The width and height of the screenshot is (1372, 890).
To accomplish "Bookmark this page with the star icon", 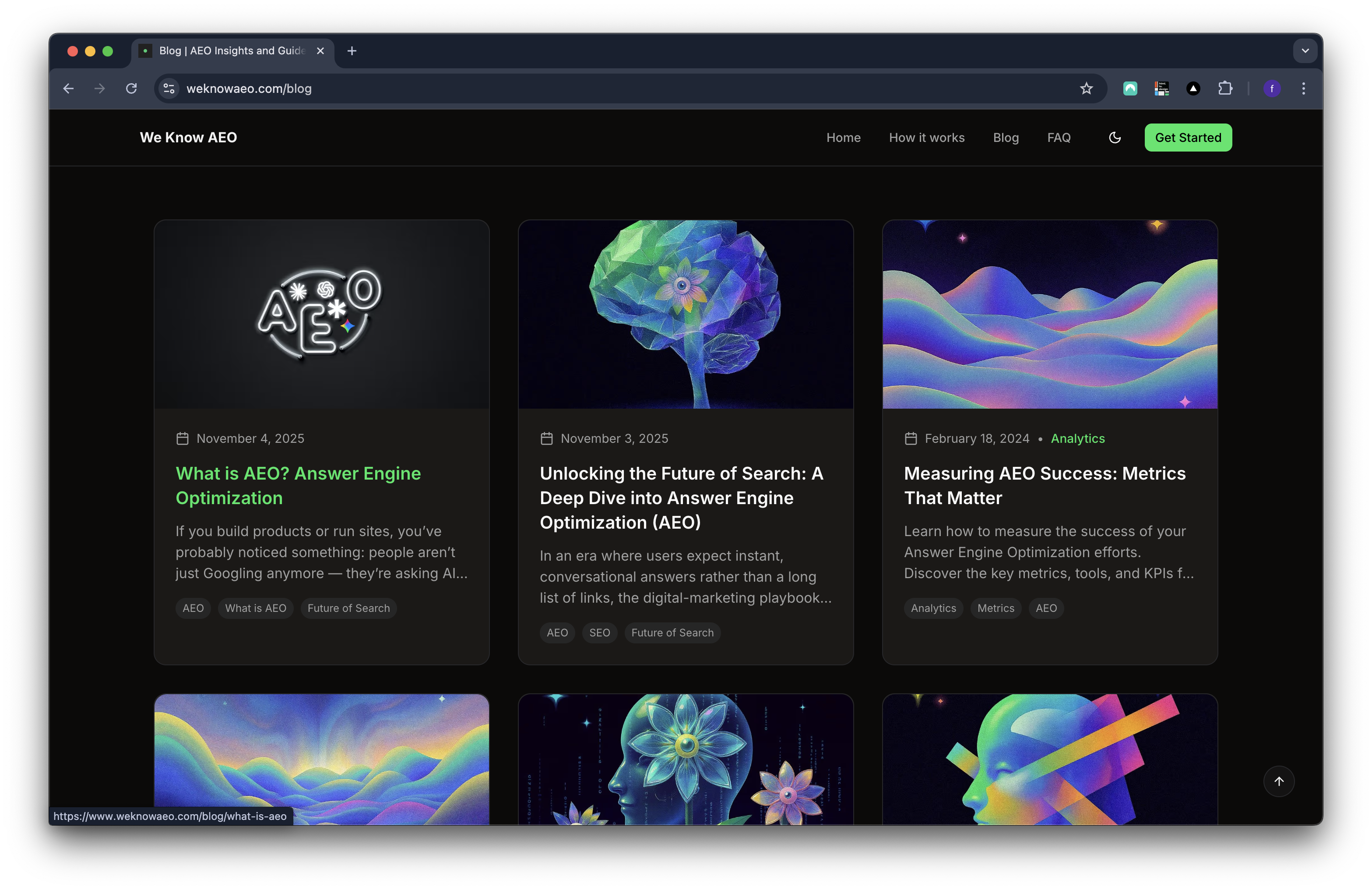I will pos(1086,88).
